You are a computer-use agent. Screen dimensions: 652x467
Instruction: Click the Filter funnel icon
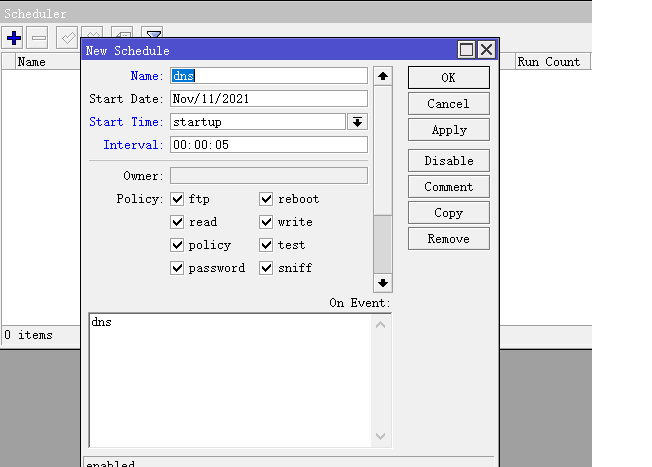click(151, 38)
